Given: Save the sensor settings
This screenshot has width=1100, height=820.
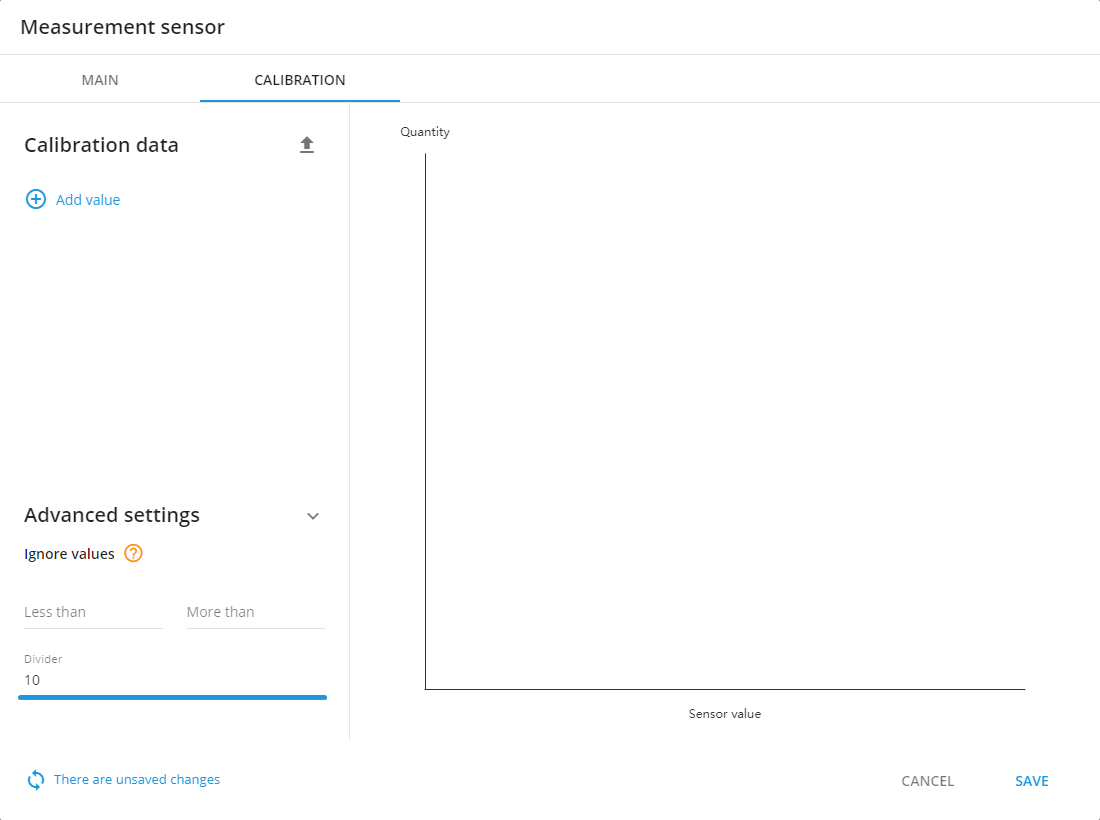Looking at the screenshot, I should coord(1031,781).
